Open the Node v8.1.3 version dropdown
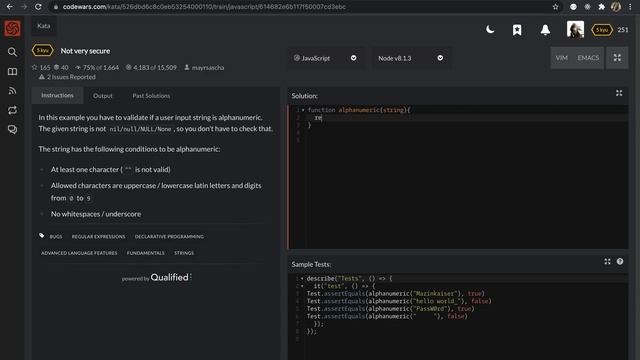The image size is (640, 360). [410, 58]
